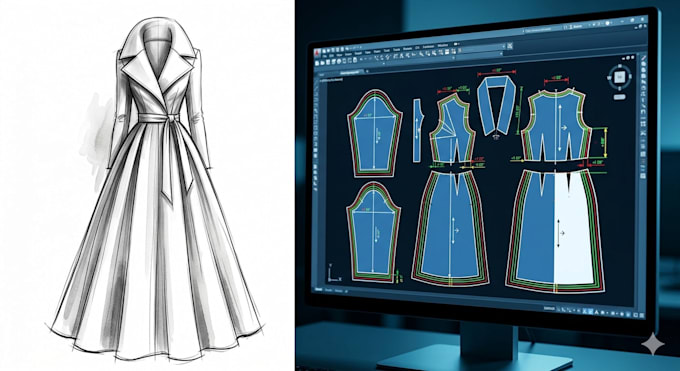Open the first menu in the menu bar

point(324,56)
